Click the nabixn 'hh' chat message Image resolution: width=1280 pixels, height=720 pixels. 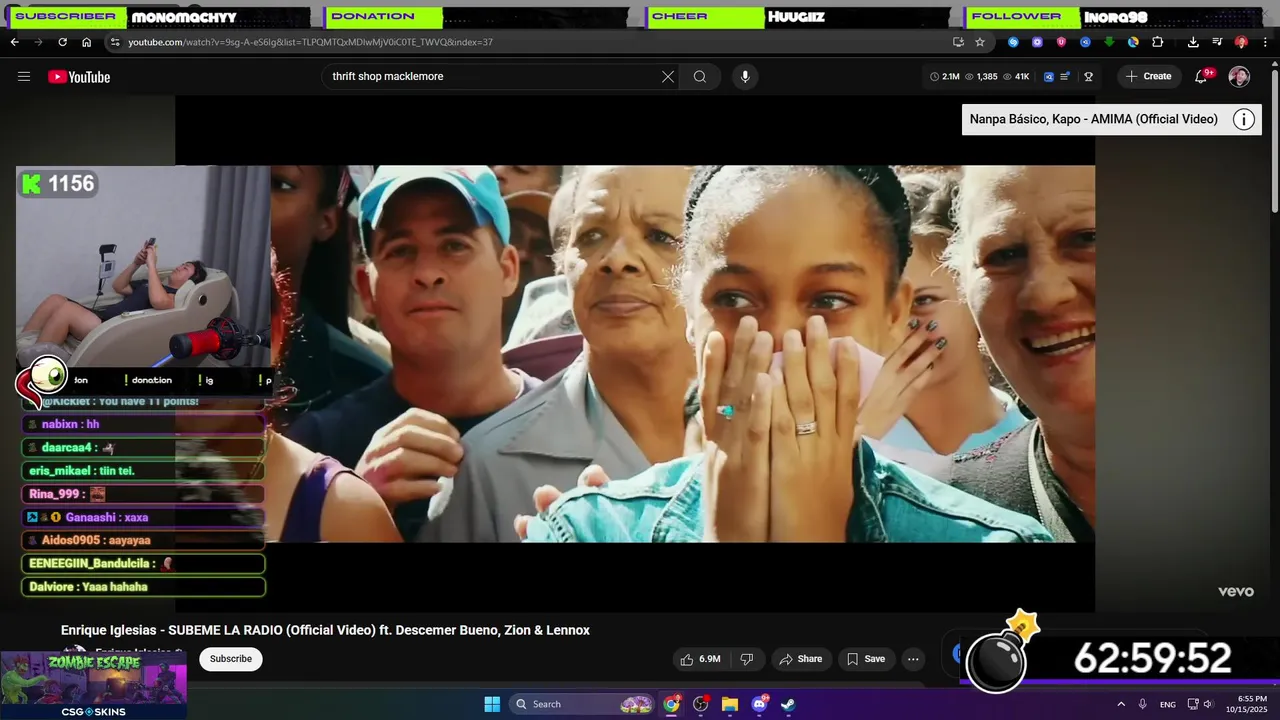tap(143, 424)
